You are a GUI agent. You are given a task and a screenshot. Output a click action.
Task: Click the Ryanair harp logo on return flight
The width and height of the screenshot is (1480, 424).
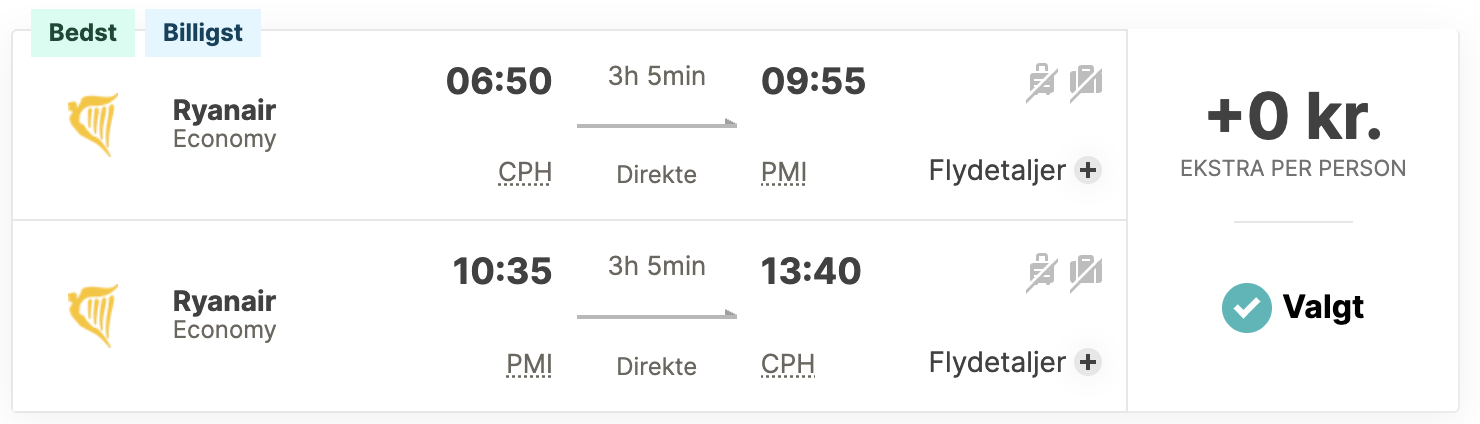click(92, 316)
